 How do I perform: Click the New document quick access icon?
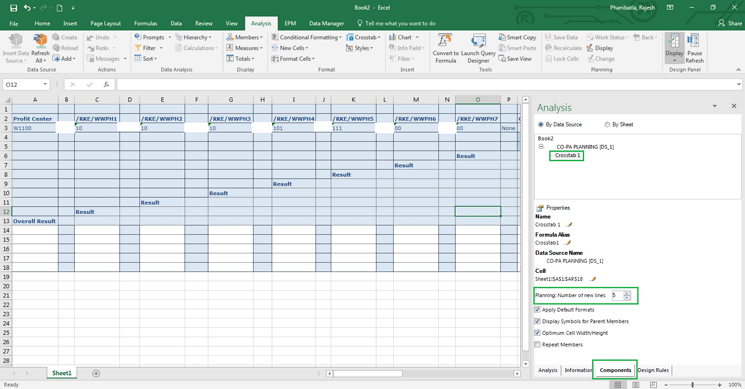click(59, 8)
